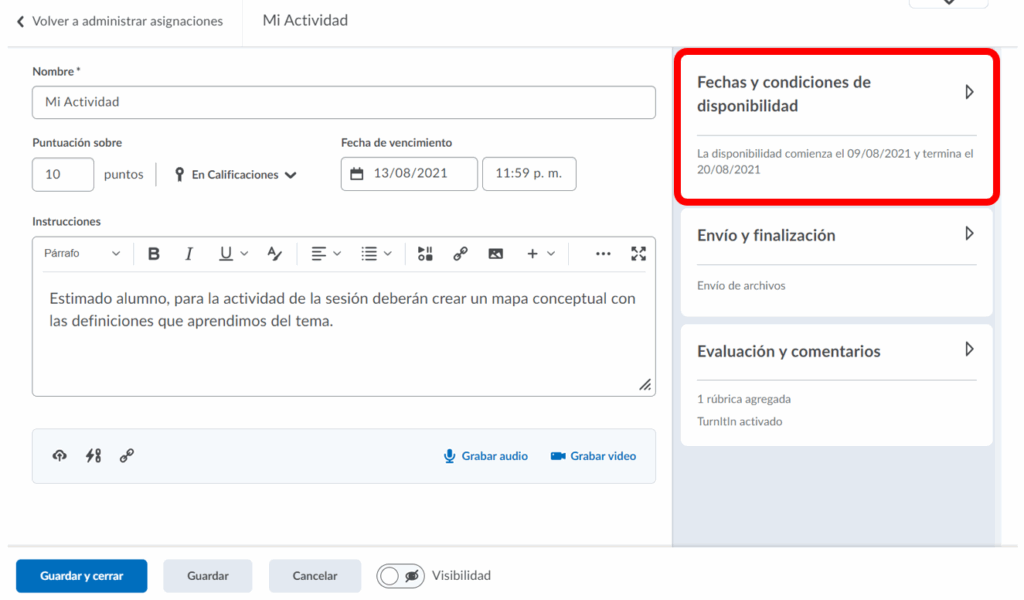The image size is (1024, 600).
Task: Click the Guardar y cerrar button
Action: (x=81, y=576)
